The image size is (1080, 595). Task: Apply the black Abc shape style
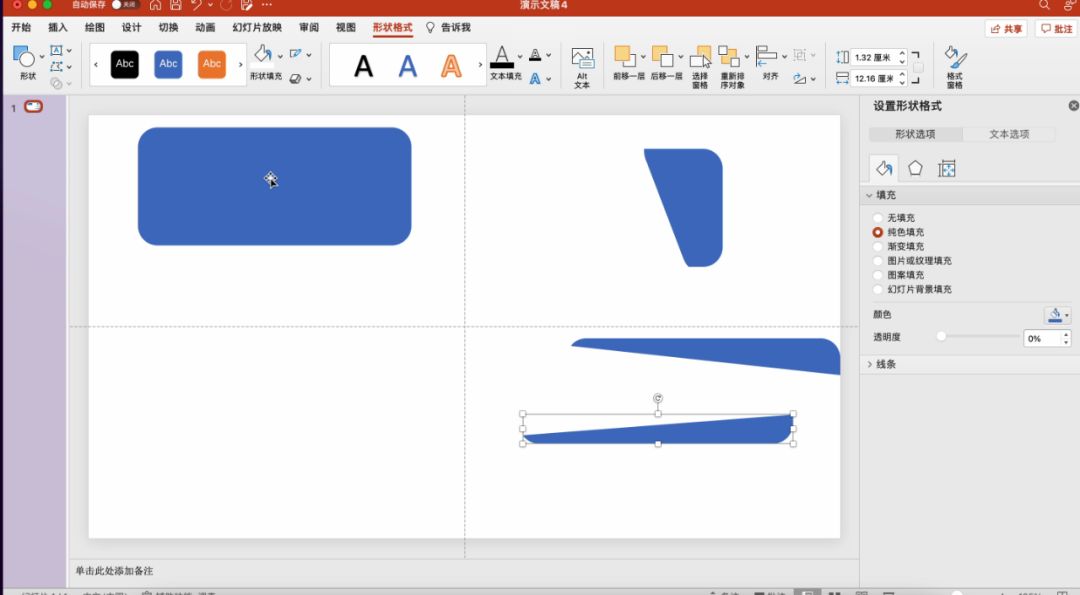(x=125, y=64)
